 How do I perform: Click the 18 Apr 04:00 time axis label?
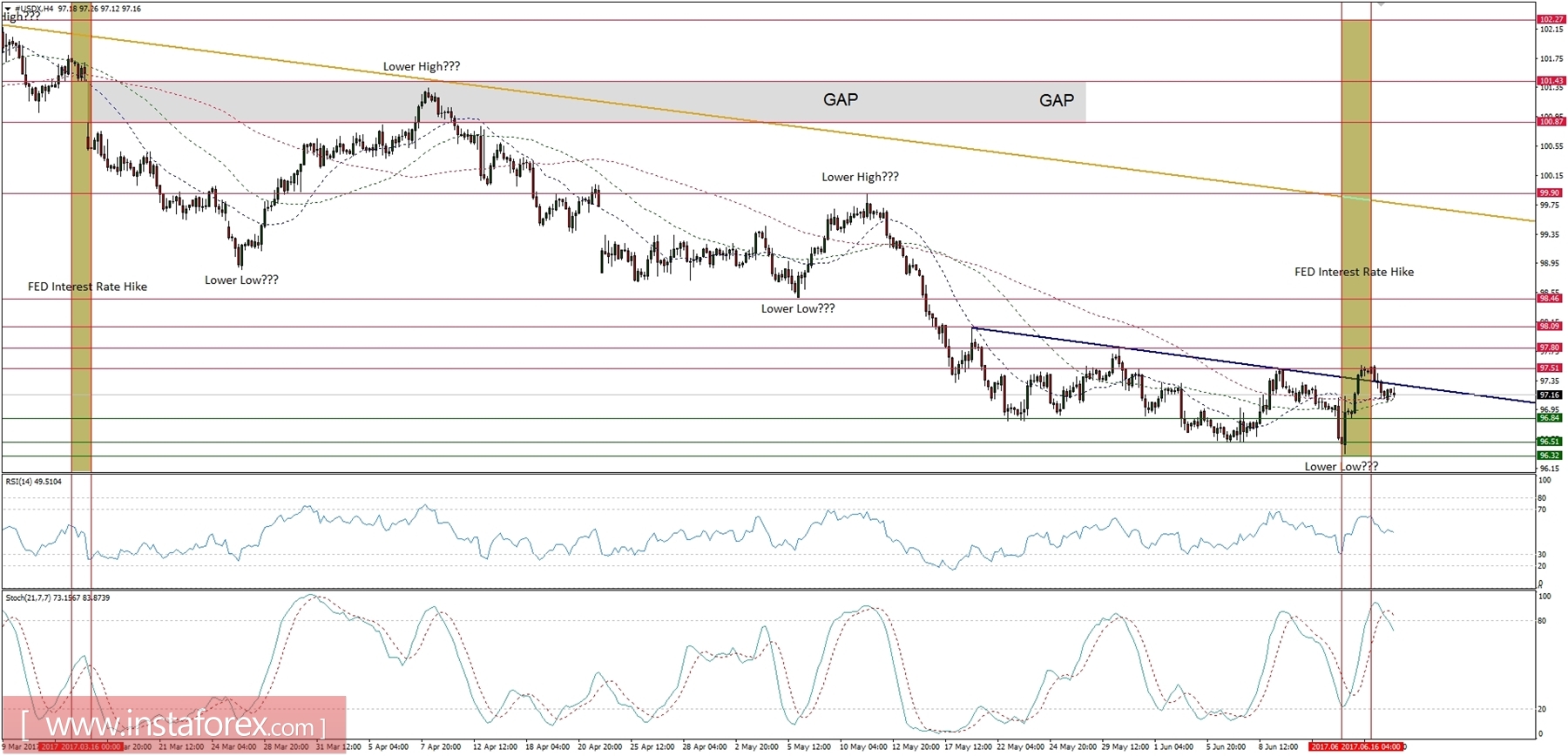point(548,747)
